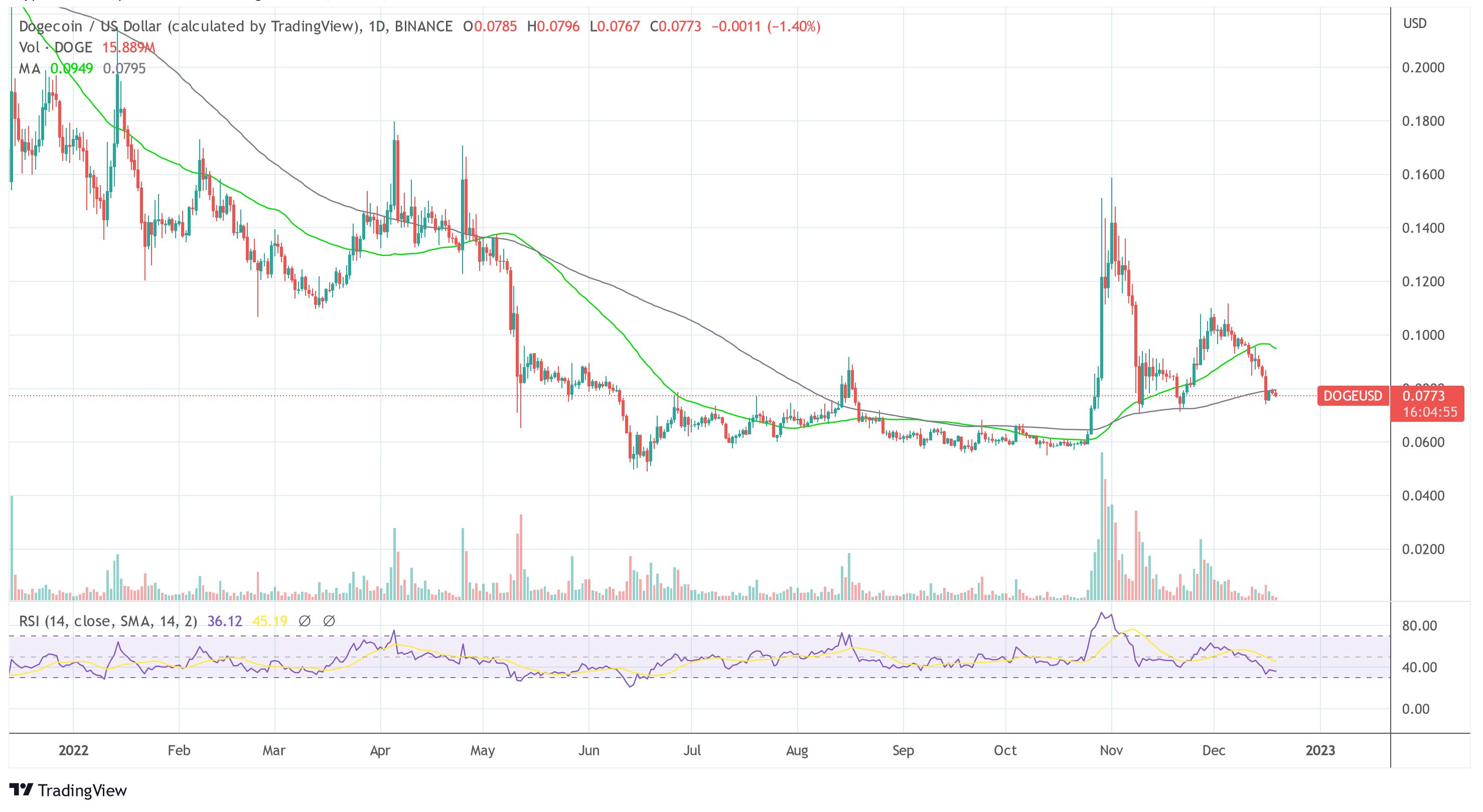Click the Oct label on time axis
The image size is (1483, 812).
pos(1005,750)
